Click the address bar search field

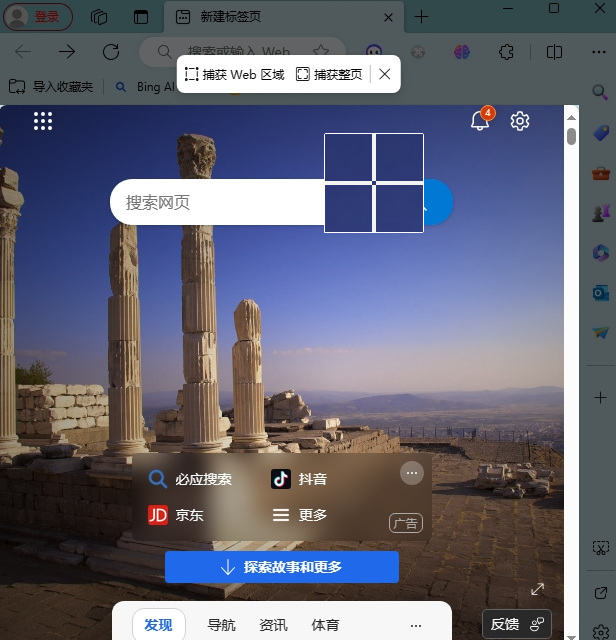(x=242, y=52)
